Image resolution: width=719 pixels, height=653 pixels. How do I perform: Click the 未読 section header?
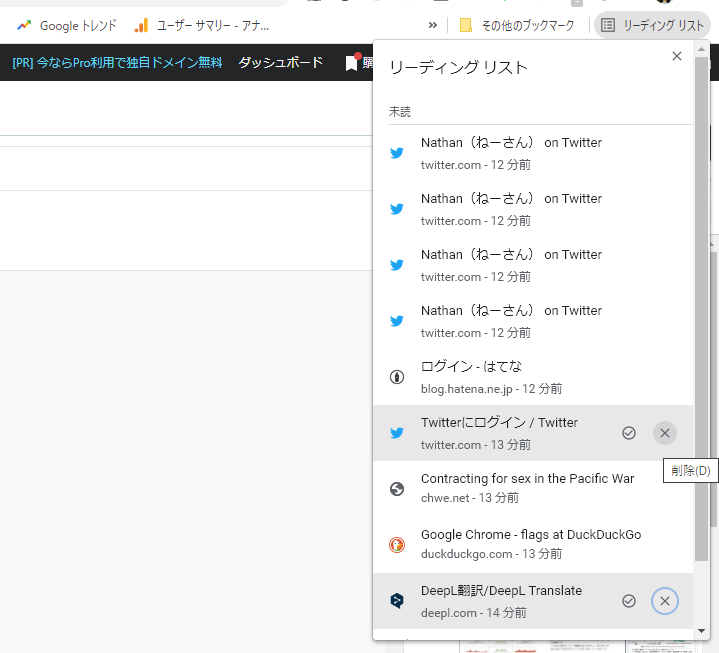tap(400, 112)
